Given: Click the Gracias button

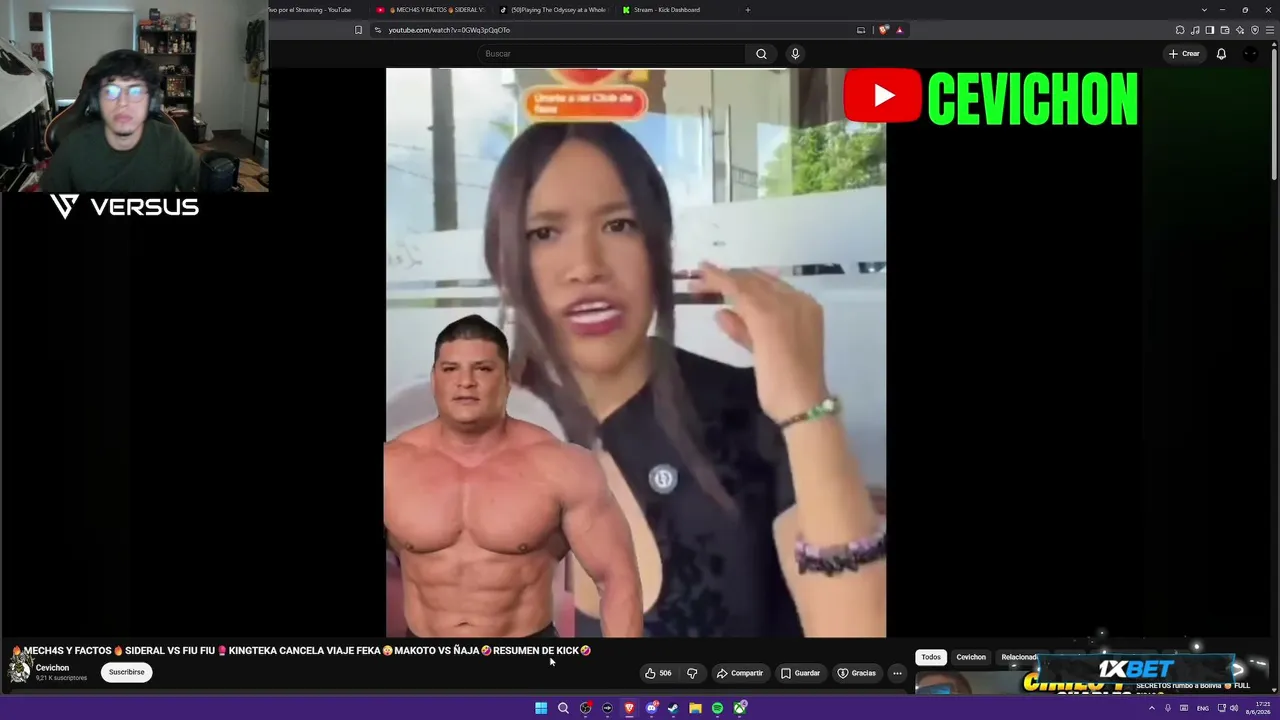Looking at the screenshot, I should pyautogui.click(x=857, y=673).
